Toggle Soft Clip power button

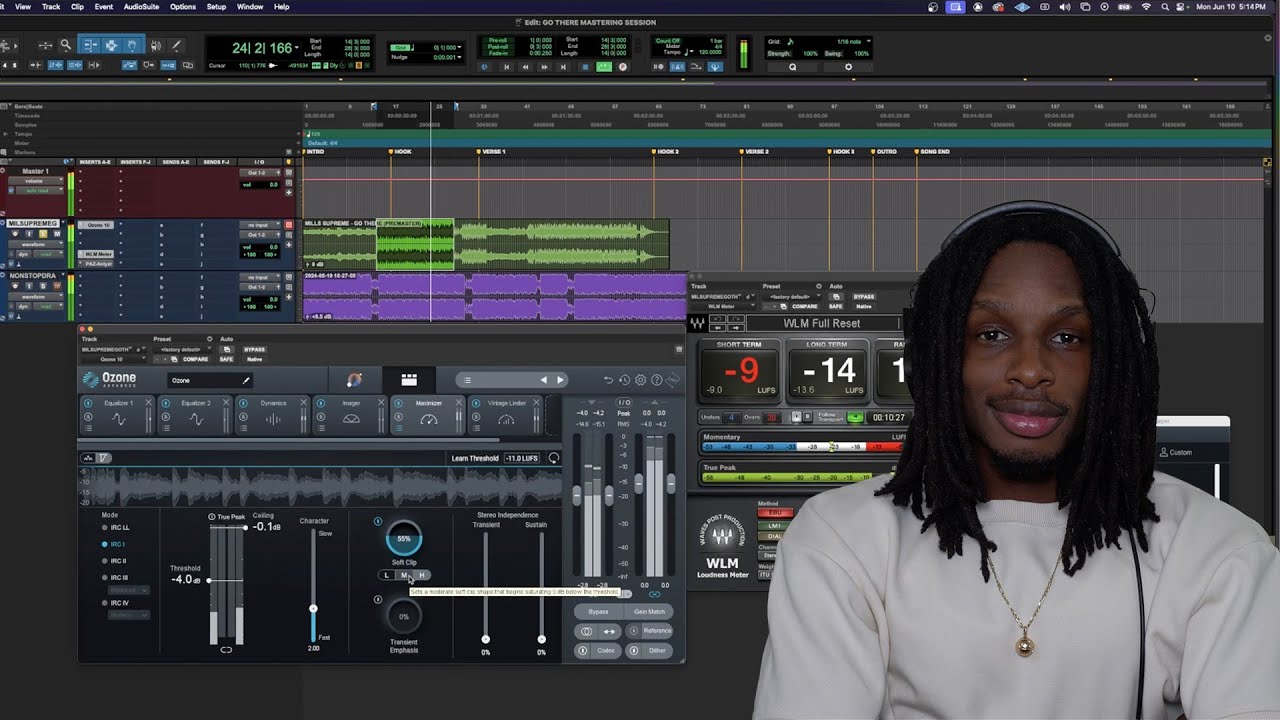377,521
